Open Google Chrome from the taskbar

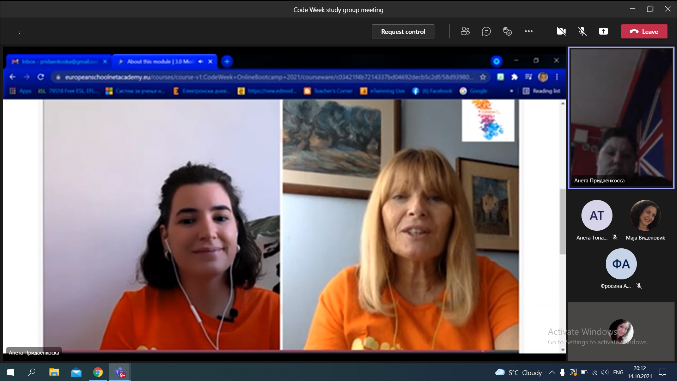[x=98, y=372]
